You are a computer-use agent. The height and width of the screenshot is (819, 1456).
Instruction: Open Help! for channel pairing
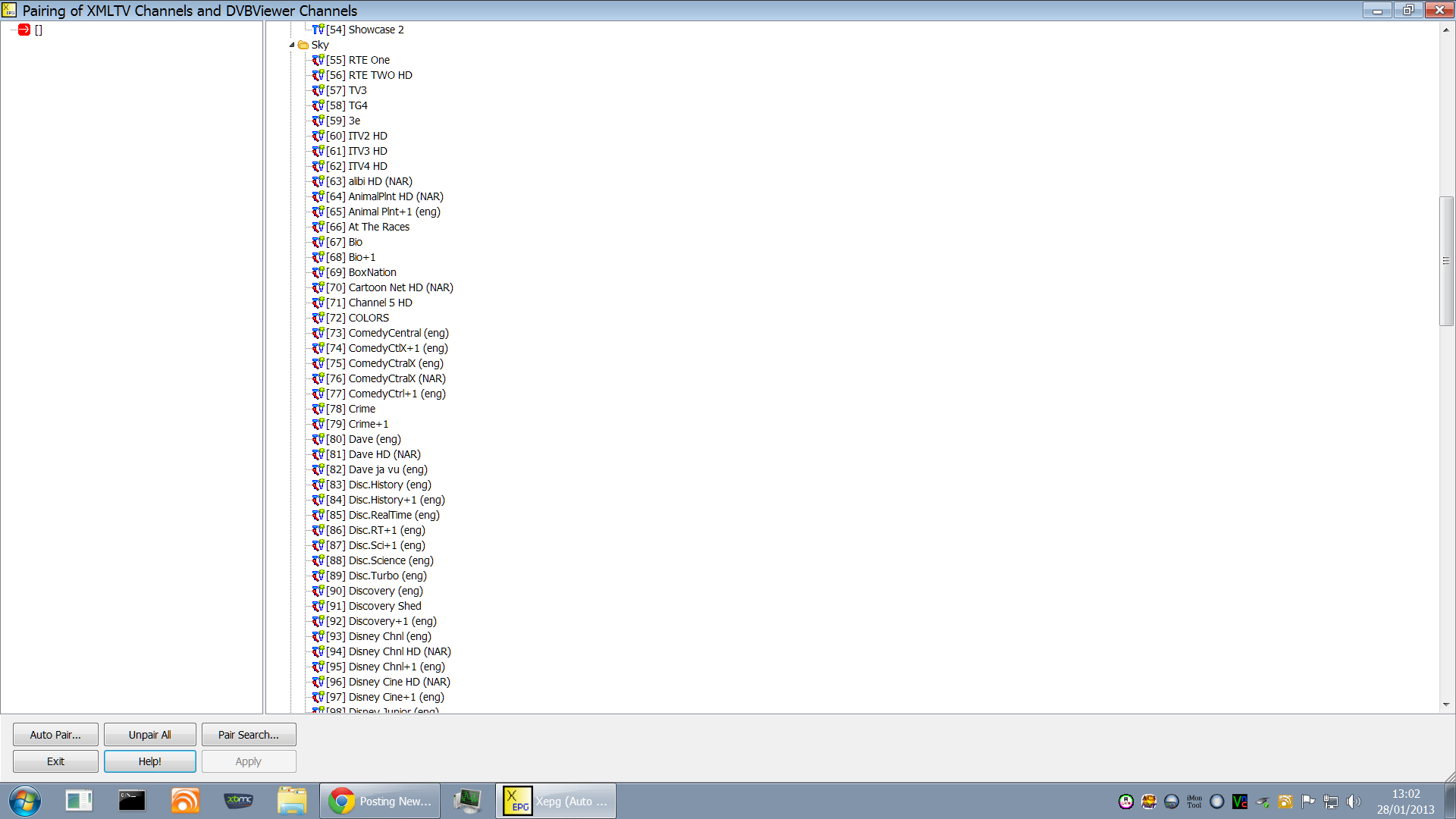(149, 761)
